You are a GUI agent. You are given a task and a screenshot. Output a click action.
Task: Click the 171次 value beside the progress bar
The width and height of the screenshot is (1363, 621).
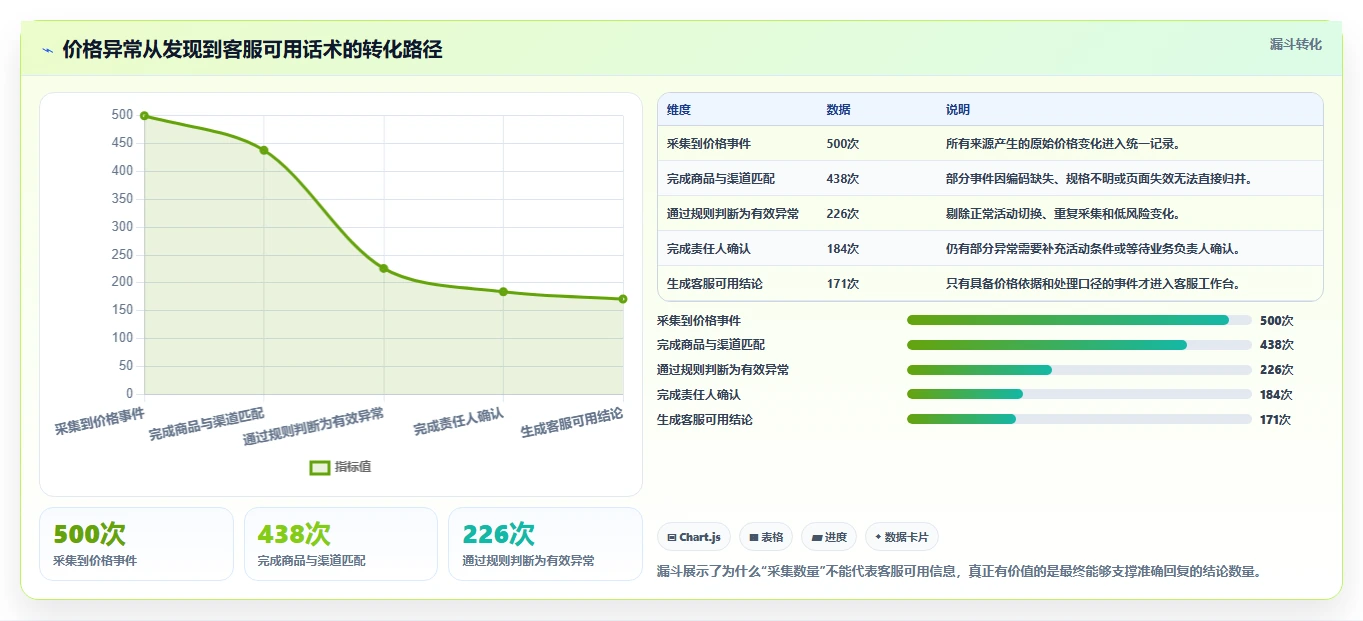click(1275, 420)
